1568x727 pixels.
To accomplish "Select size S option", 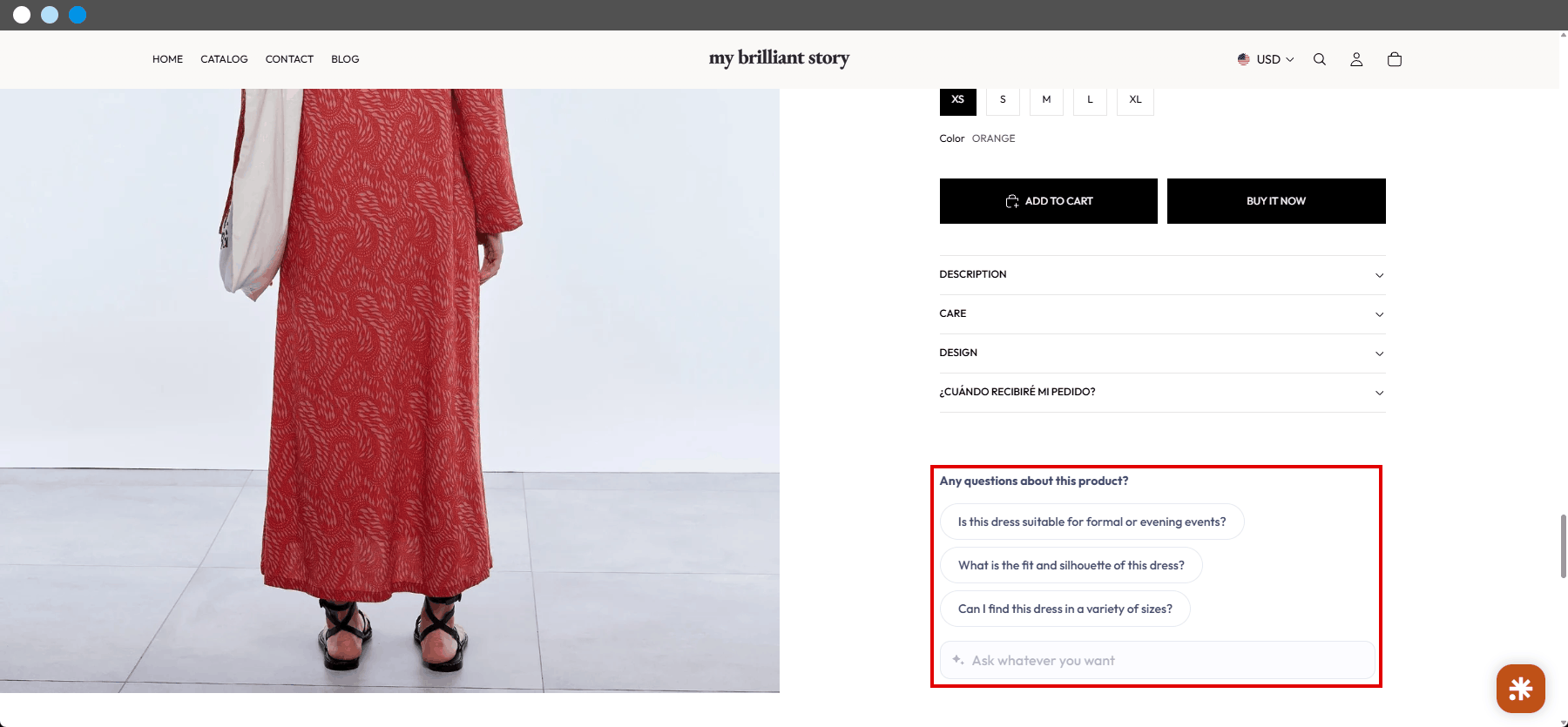I will (x=1003, y=100).
